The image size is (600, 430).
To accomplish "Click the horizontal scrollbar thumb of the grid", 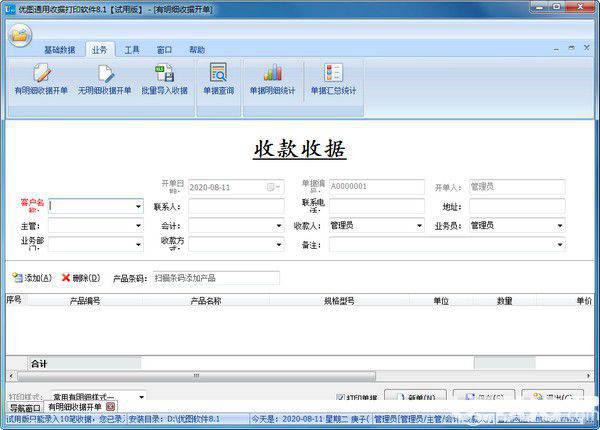I will click(196, 376).
